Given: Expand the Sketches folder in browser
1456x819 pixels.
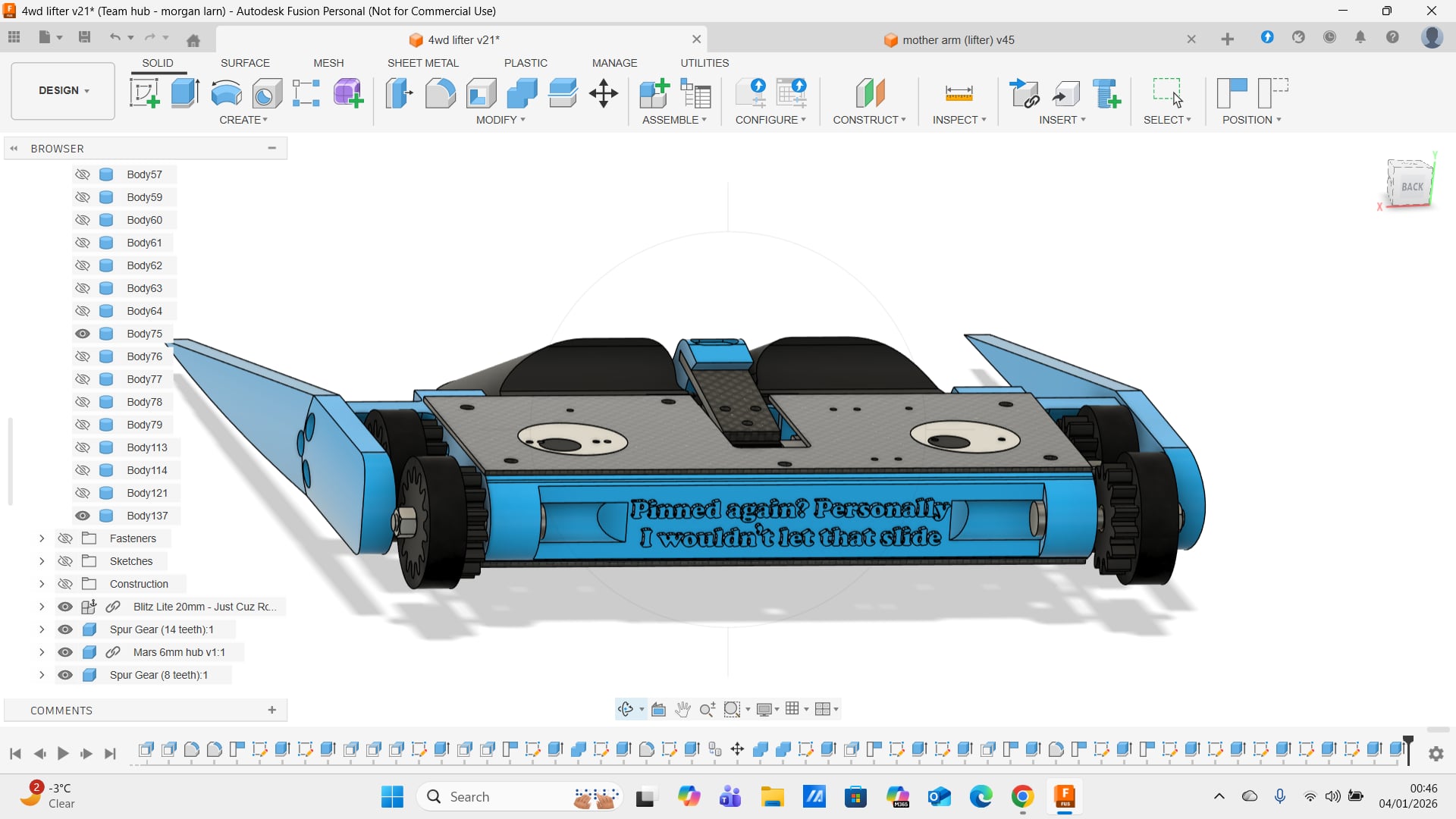Looking at the screenshot, I should pyautogui.click(x=42, y=561).
